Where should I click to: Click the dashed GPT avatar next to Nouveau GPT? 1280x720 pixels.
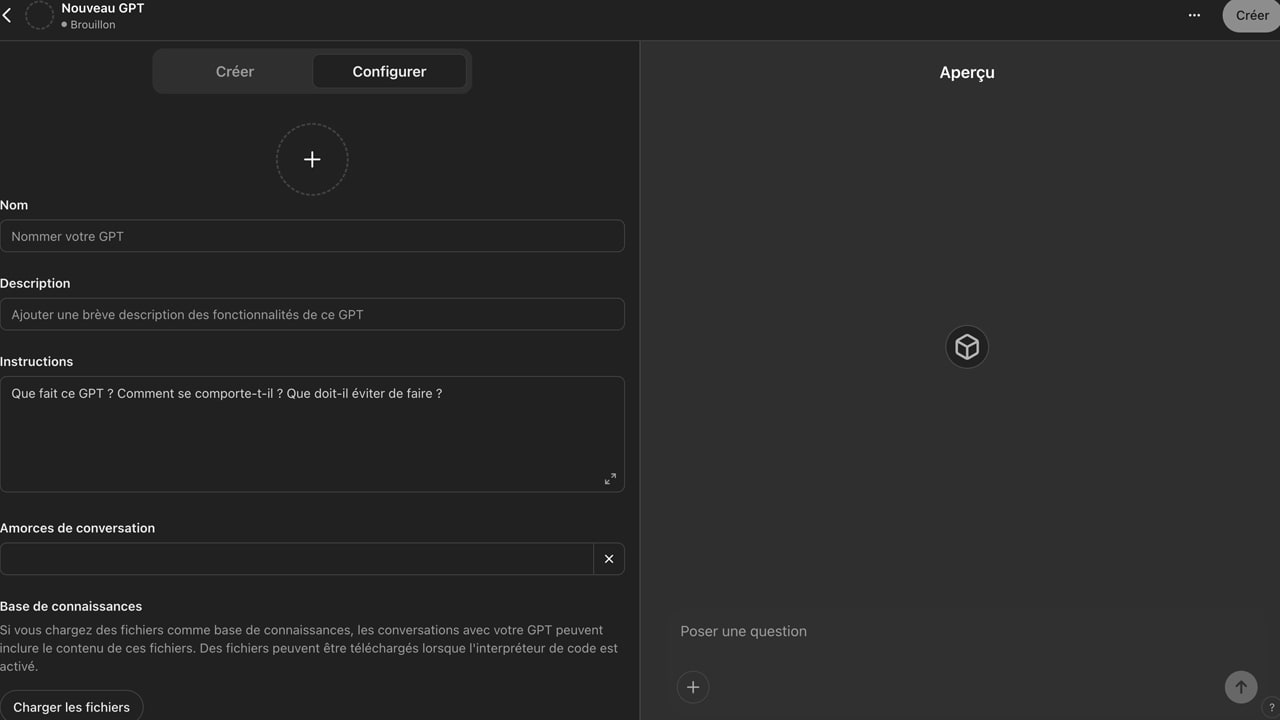coord(39,15)
